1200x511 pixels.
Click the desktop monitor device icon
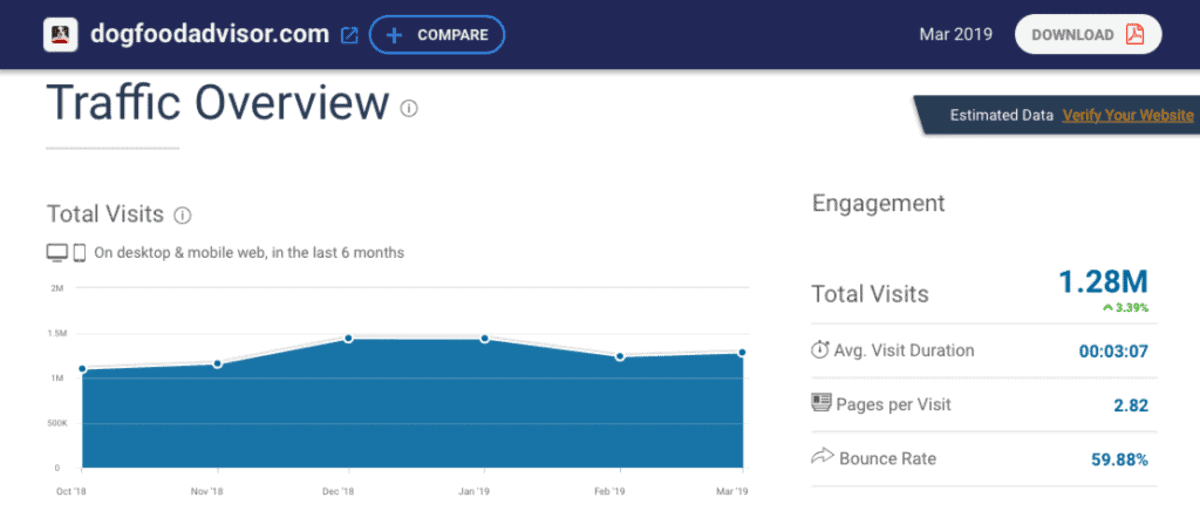57,253
